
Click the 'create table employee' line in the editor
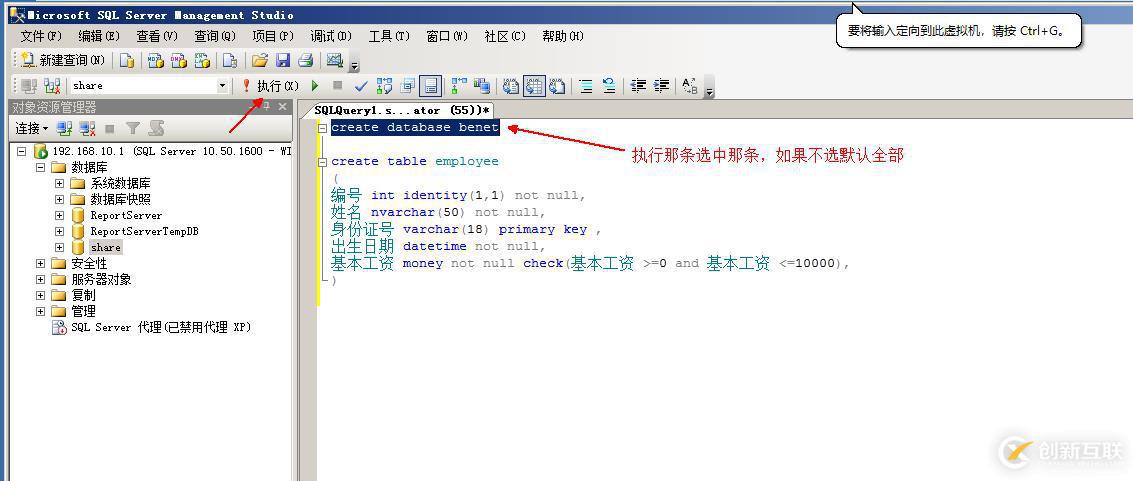[x=415, y=161]
